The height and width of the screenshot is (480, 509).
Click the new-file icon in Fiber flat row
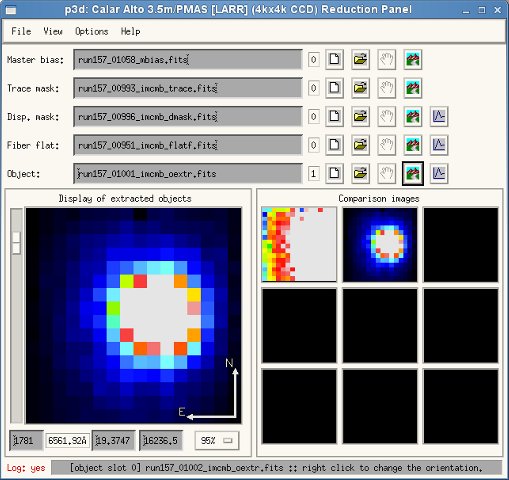[x=334, y=145]
